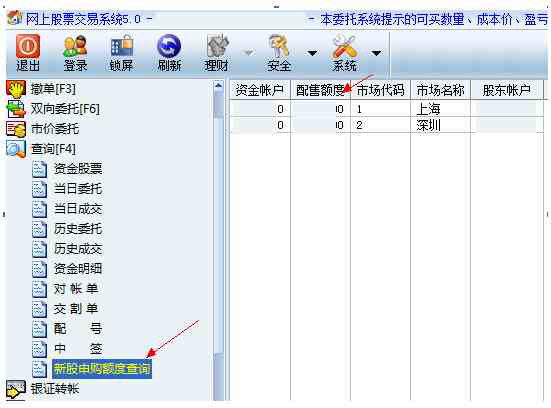
Task: Click document icon beside 交割单
Action: pos(39,309)
